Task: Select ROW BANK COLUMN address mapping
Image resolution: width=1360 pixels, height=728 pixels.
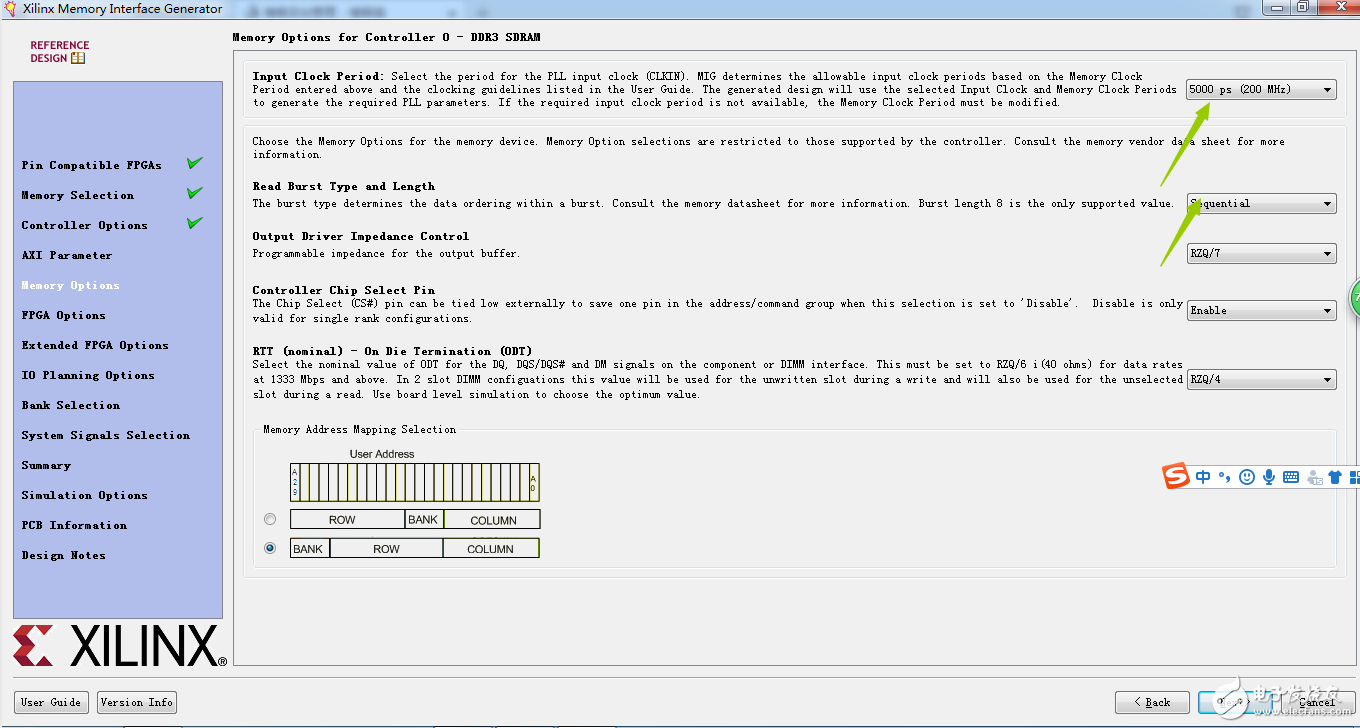Action: tap(270, 519)
